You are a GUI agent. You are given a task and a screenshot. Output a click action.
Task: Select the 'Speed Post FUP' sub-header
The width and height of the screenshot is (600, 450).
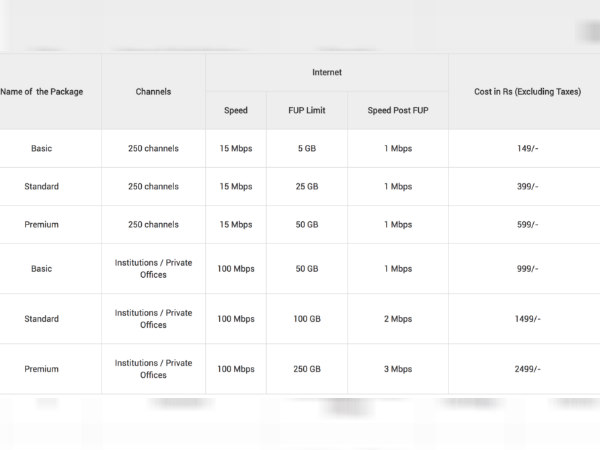[397, 110]
